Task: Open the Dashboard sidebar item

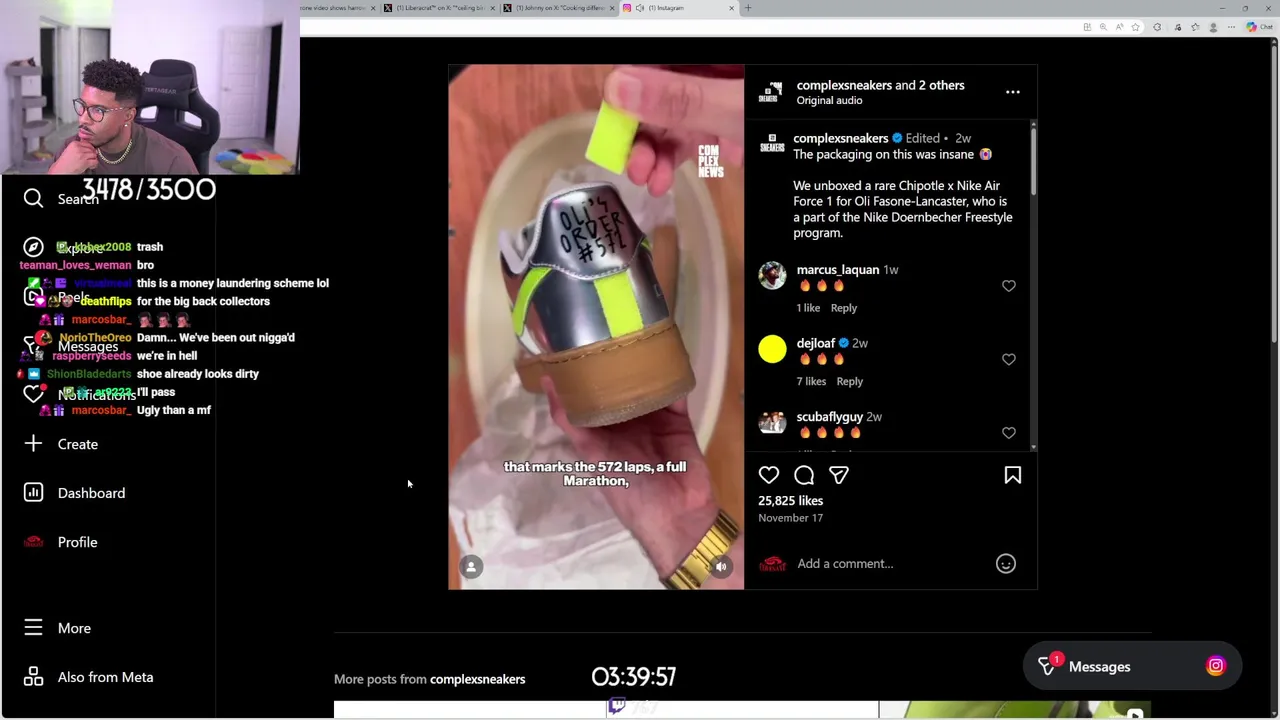Action: (75, 493)
